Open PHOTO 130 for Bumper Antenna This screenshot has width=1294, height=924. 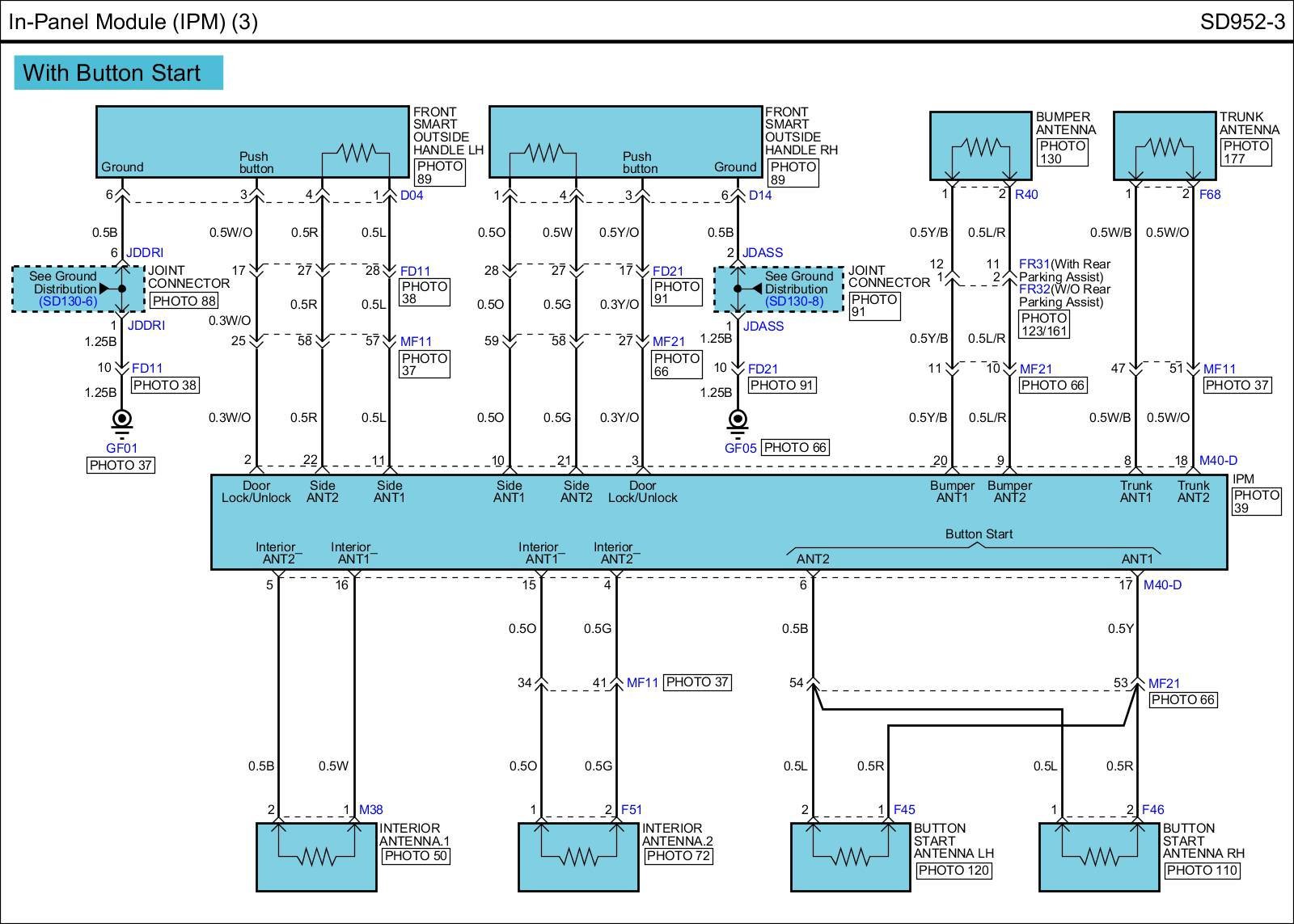click(1062, 152)
